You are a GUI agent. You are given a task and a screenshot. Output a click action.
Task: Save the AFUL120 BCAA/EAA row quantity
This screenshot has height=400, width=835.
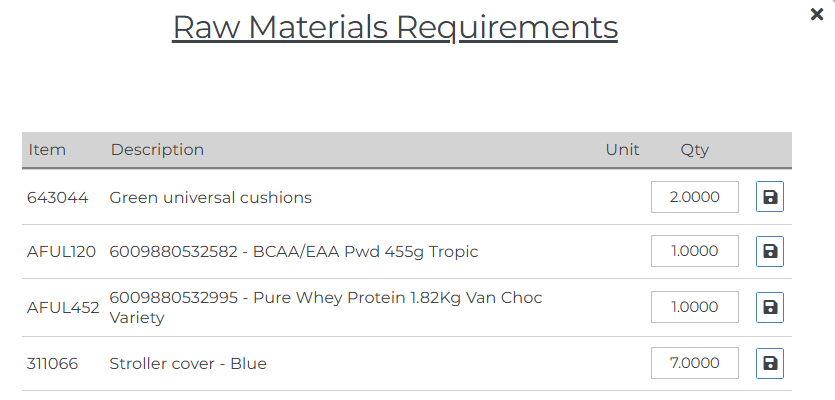click(769, 252)
